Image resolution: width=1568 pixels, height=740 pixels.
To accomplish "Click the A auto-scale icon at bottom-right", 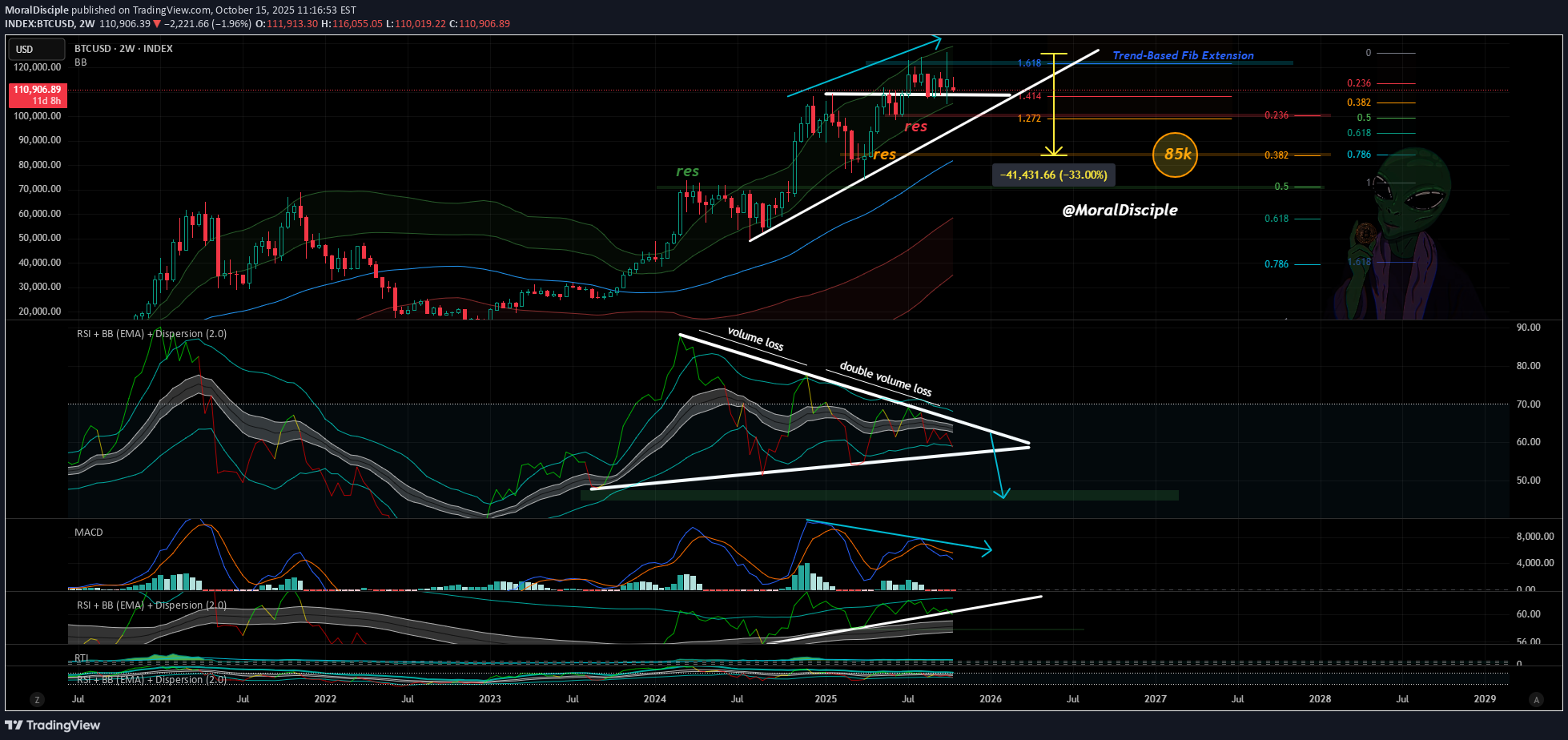I will click(1536, 699).
